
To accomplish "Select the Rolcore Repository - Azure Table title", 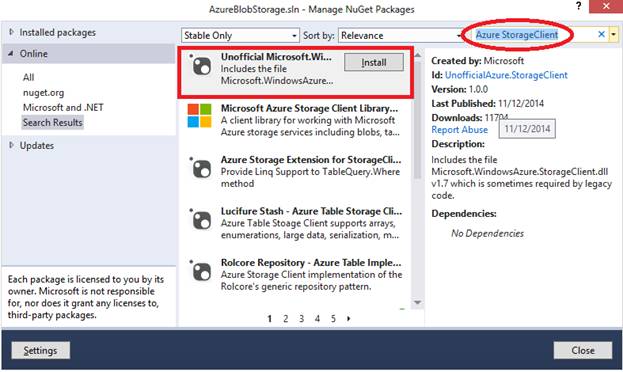I will point(311,263).
